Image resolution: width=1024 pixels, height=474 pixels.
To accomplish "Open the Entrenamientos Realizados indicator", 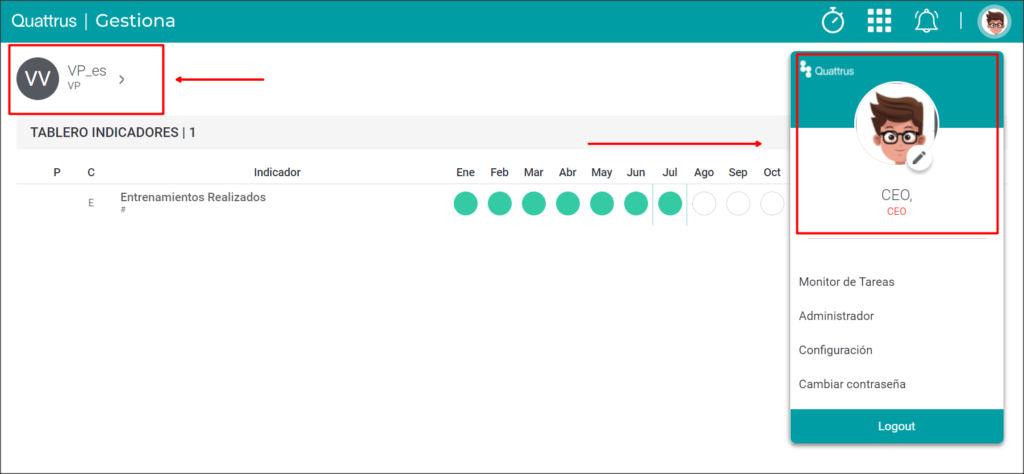I will click(193, 197).
